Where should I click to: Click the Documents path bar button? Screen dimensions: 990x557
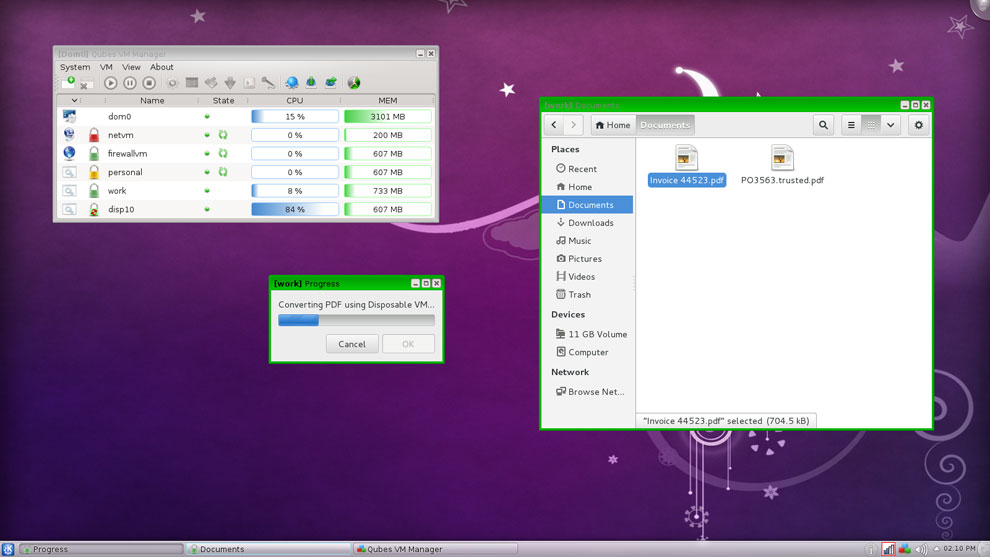665,125
